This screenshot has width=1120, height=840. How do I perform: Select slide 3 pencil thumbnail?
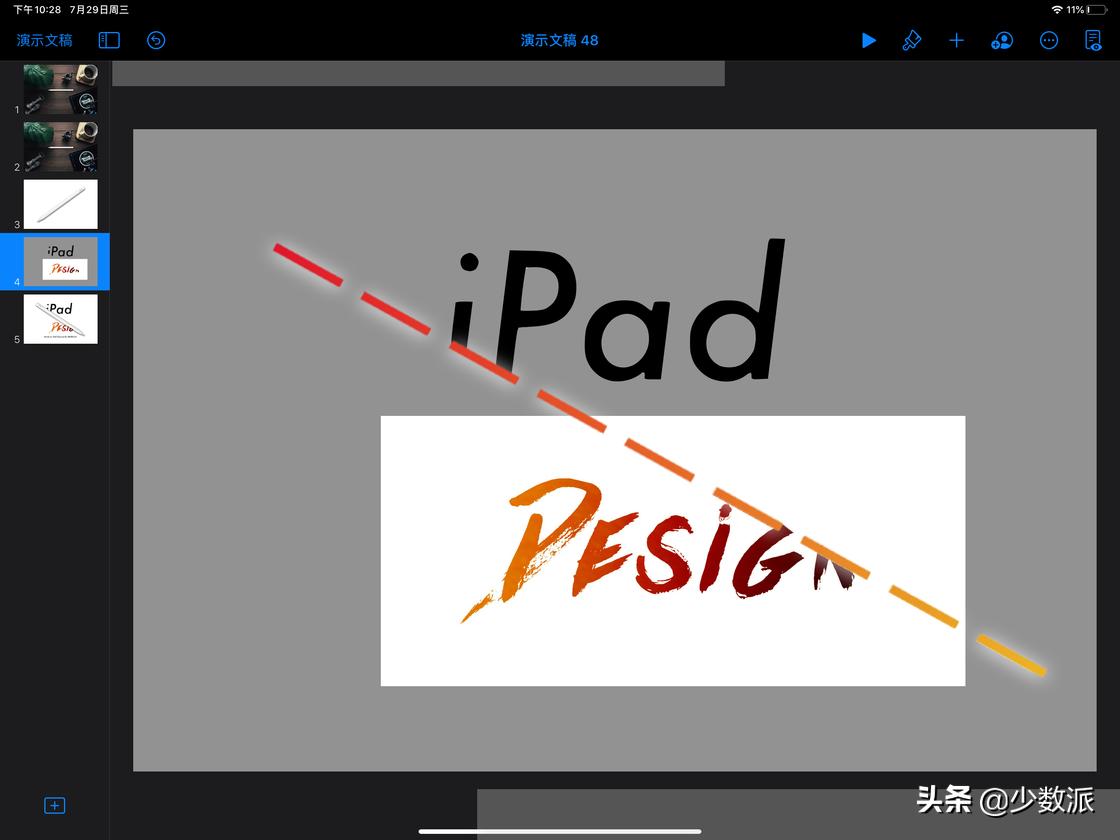point(60,204)
